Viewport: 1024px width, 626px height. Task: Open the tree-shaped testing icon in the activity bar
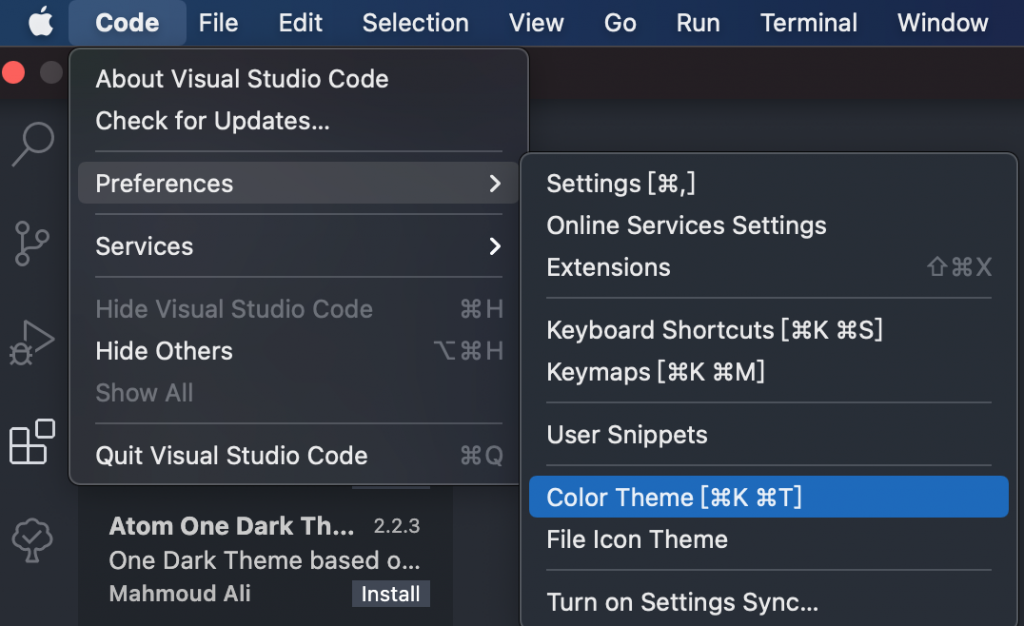[32, 540]
